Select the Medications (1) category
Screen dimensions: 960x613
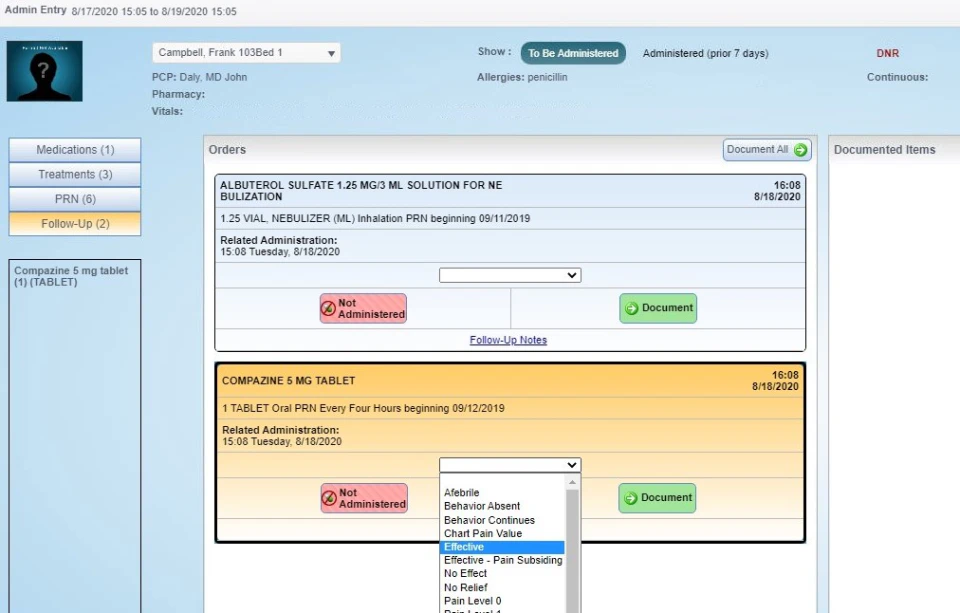[74, 150]
